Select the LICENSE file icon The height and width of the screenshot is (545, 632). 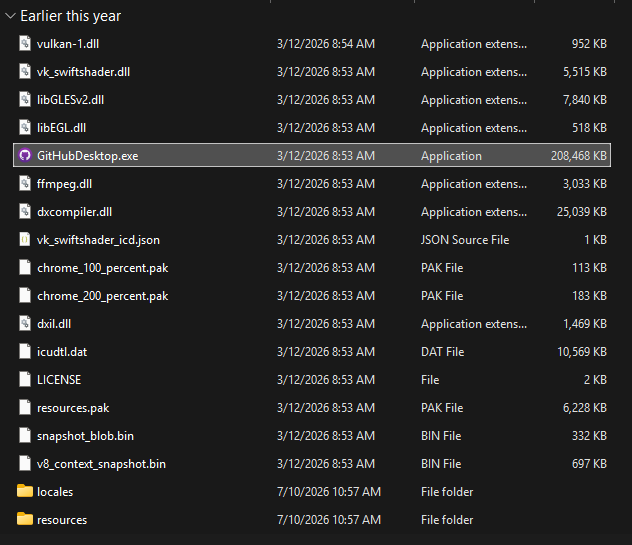click(25, 380)
